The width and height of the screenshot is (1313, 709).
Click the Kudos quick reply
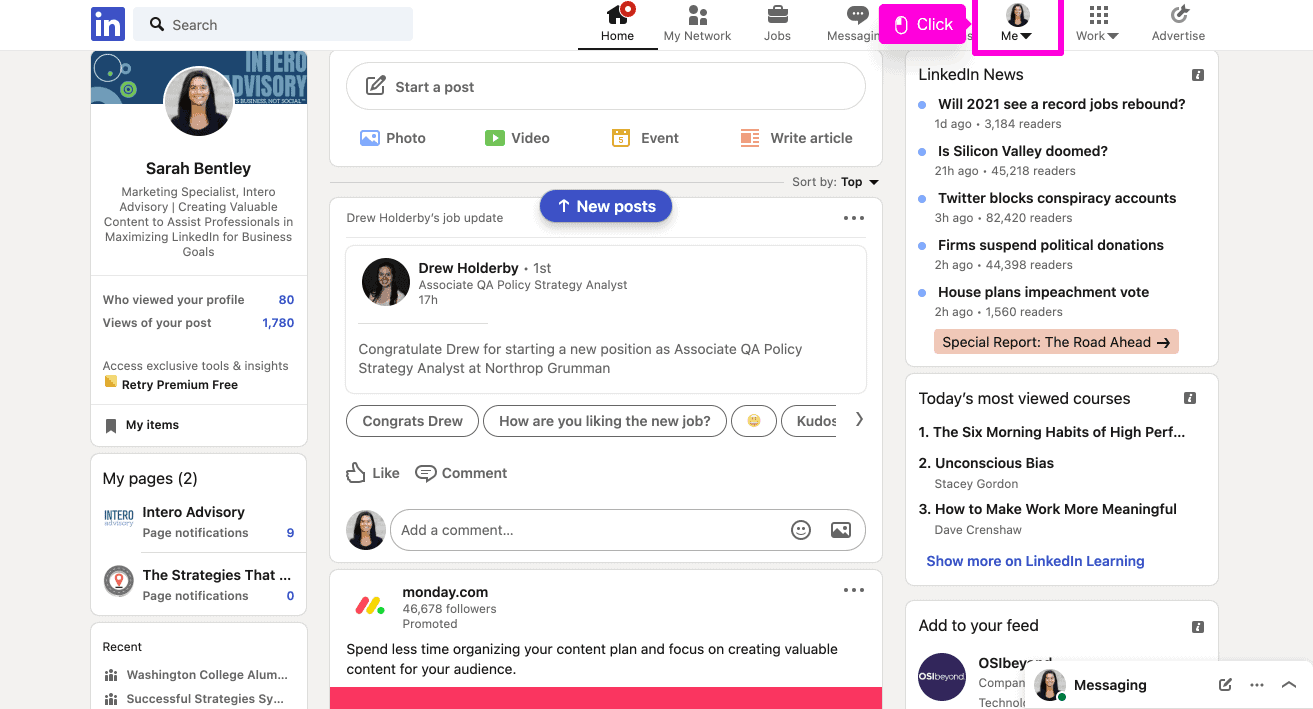[810, 421]
